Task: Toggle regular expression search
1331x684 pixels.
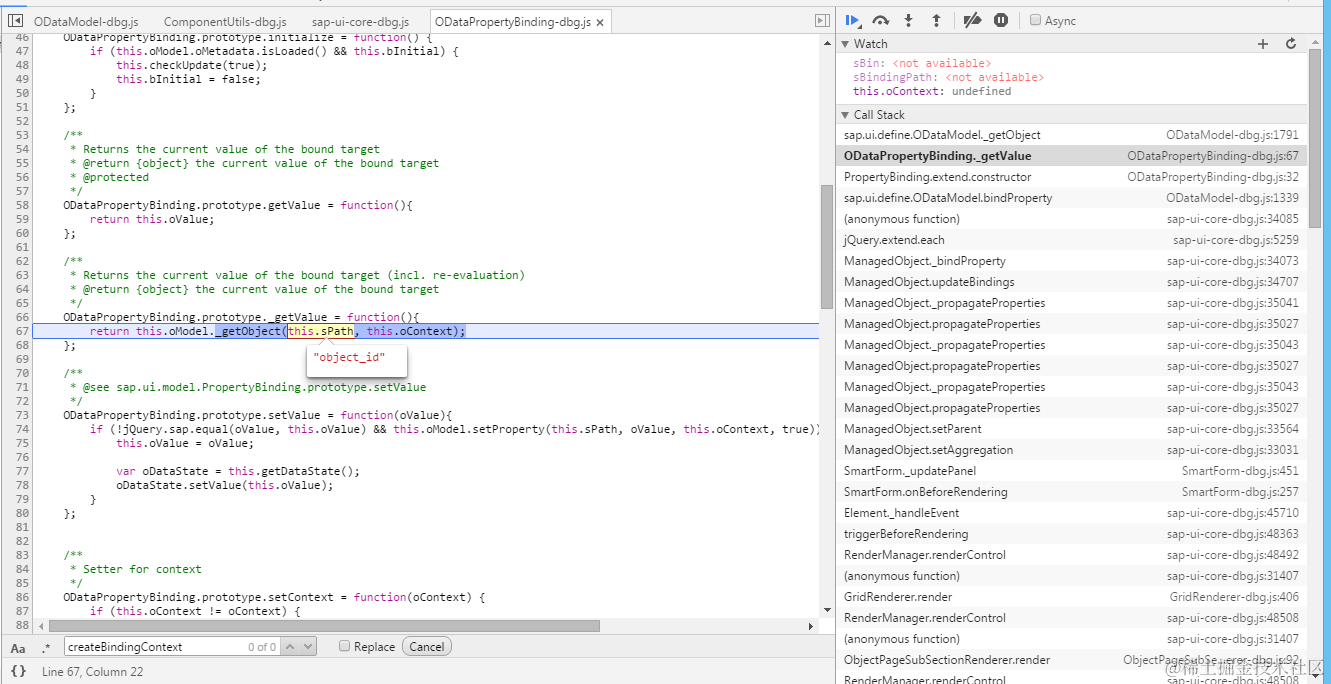Action: (46, 648)
